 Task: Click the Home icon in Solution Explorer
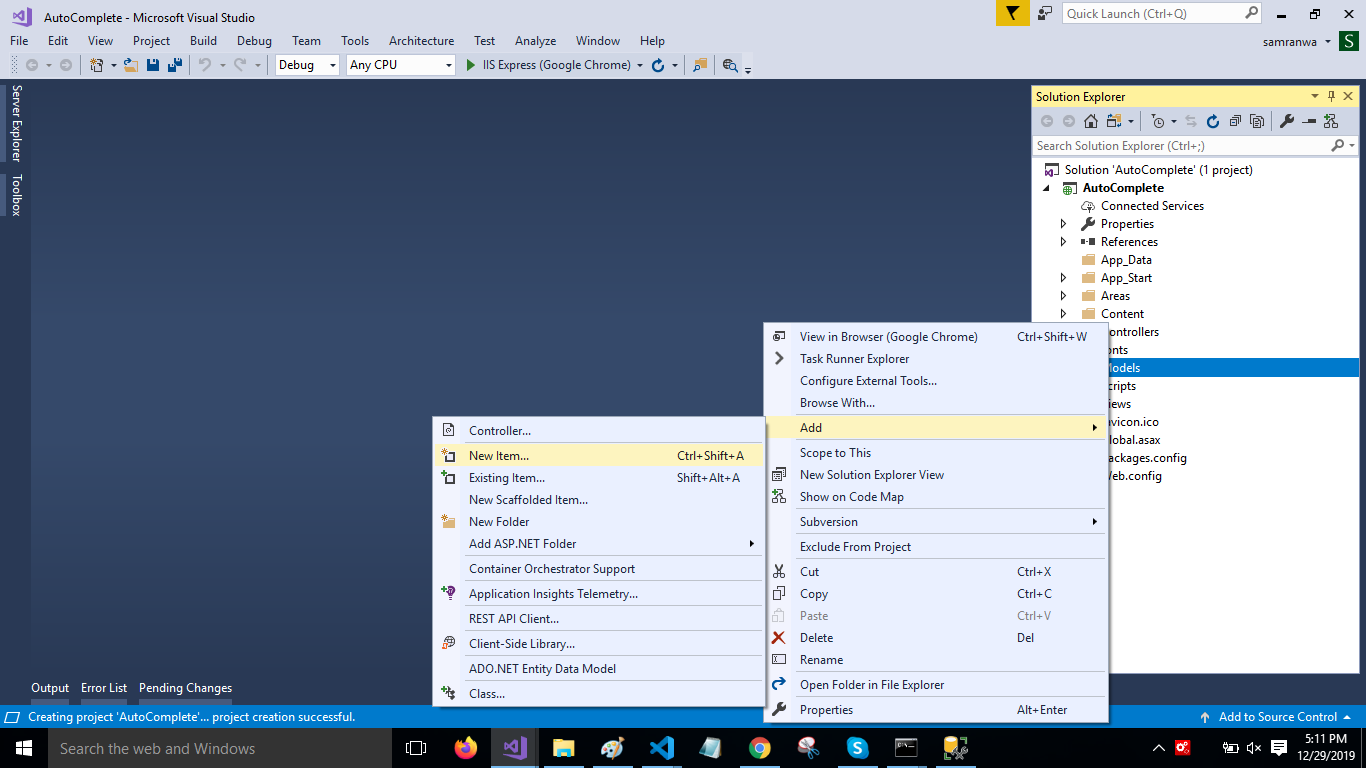[x=1090, y=121]
